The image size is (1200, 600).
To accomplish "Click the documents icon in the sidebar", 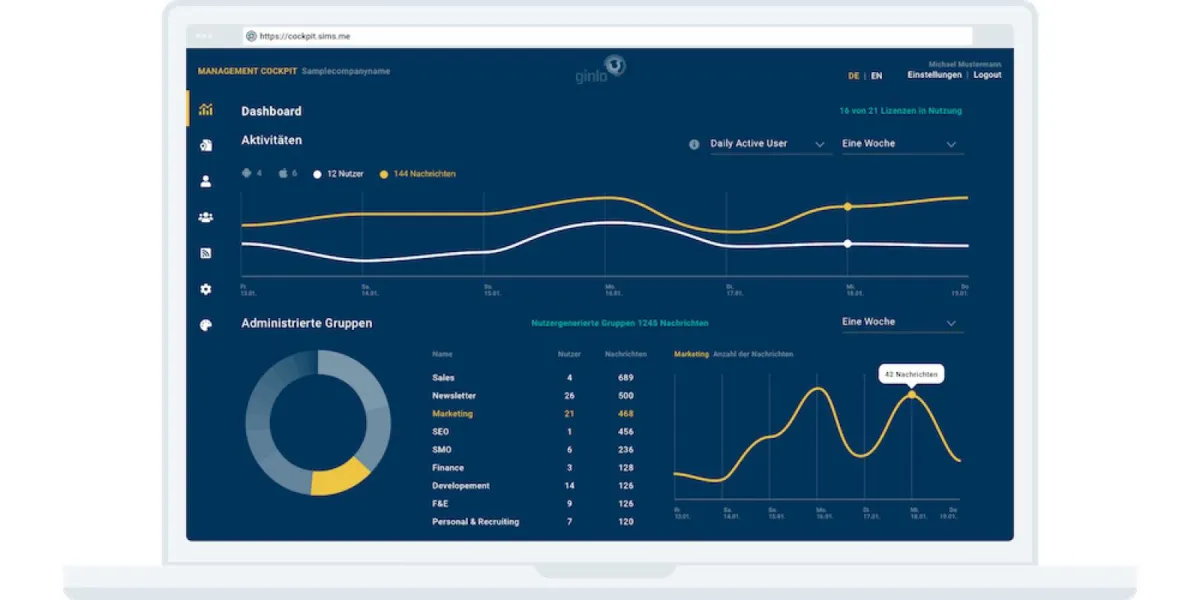I will (205, 145).
